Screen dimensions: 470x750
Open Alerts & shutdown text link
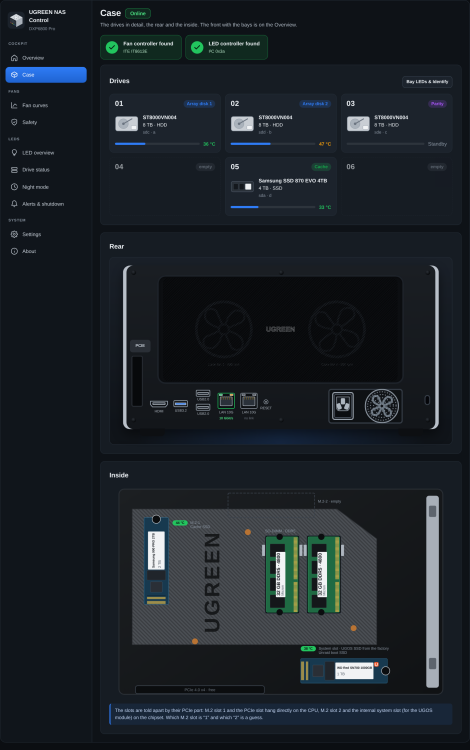[x=43, y=204]
